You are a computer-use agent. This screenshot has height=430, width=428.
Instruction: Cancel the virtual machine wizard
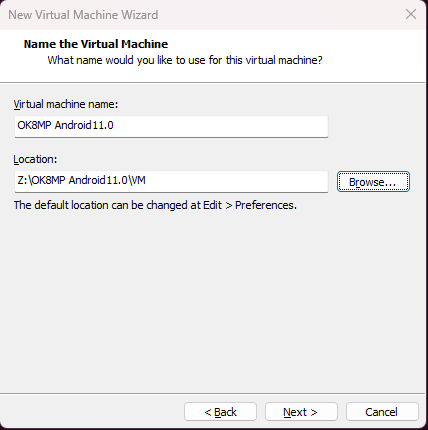pyautogui.click(x=382, y=412)
